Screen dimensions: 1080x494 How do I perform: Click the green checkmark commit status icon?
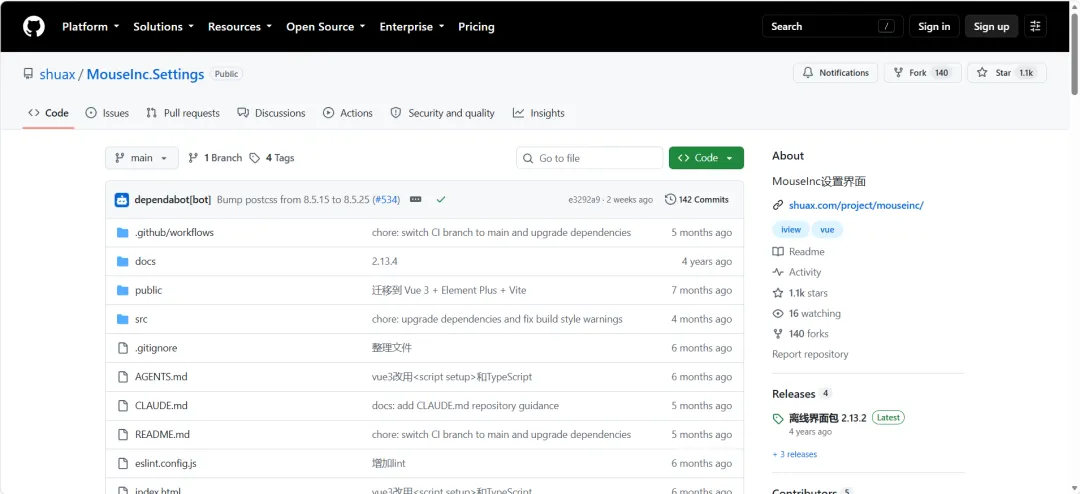[x=441, y=200]
